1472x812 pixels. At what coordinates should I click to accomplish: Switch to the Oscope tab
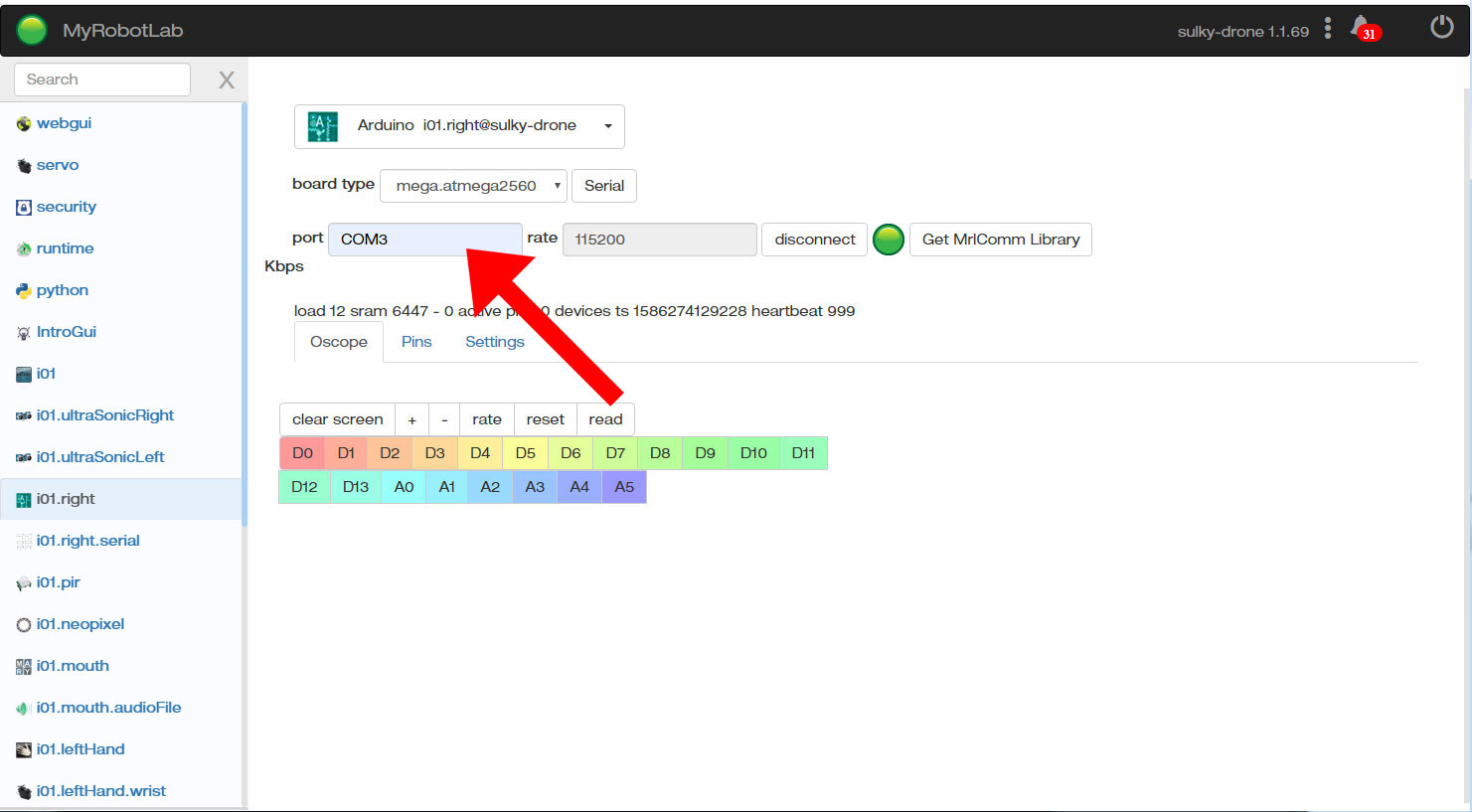(339, 342)
